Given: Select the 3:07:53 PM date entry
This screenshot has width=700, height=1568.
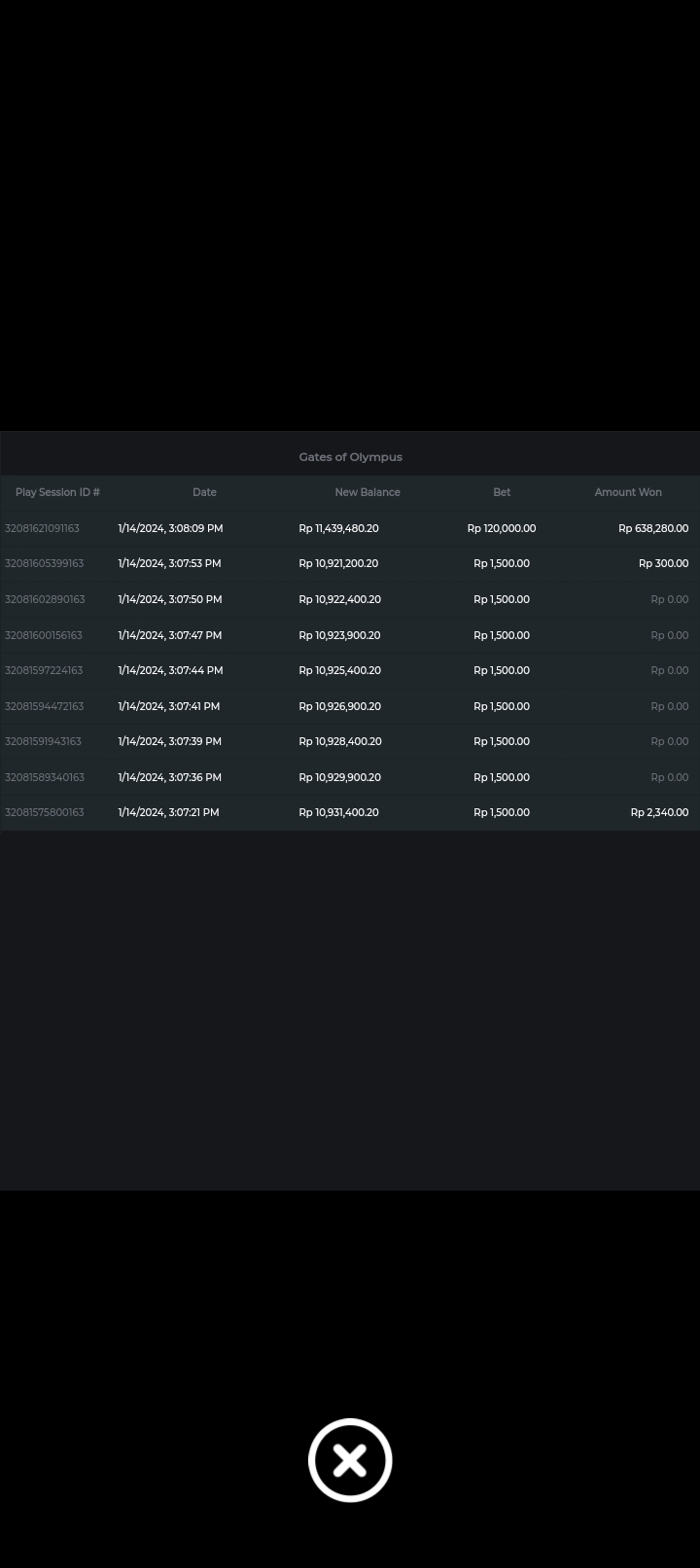Looking at the screenshot, I should (x=169, y=563).
